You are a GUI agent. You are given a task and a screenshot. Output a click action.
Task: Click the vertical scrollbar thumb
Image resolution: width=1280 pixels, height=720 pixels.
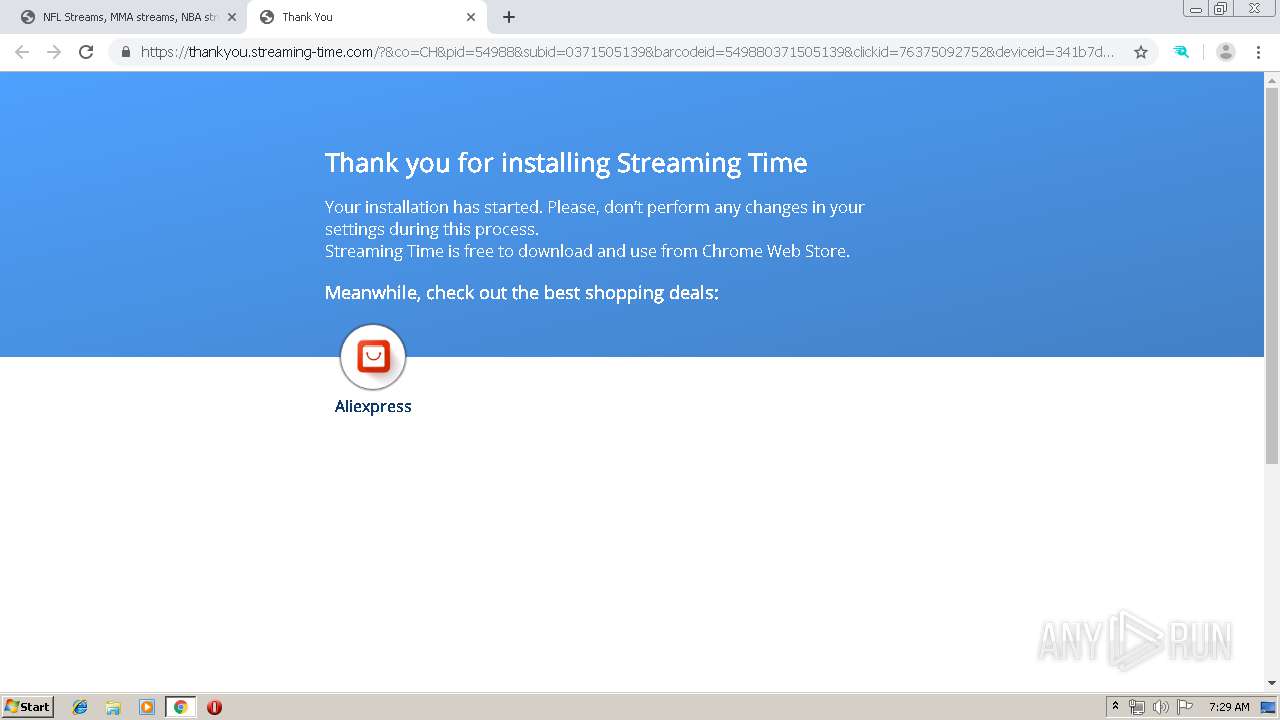1272,276
